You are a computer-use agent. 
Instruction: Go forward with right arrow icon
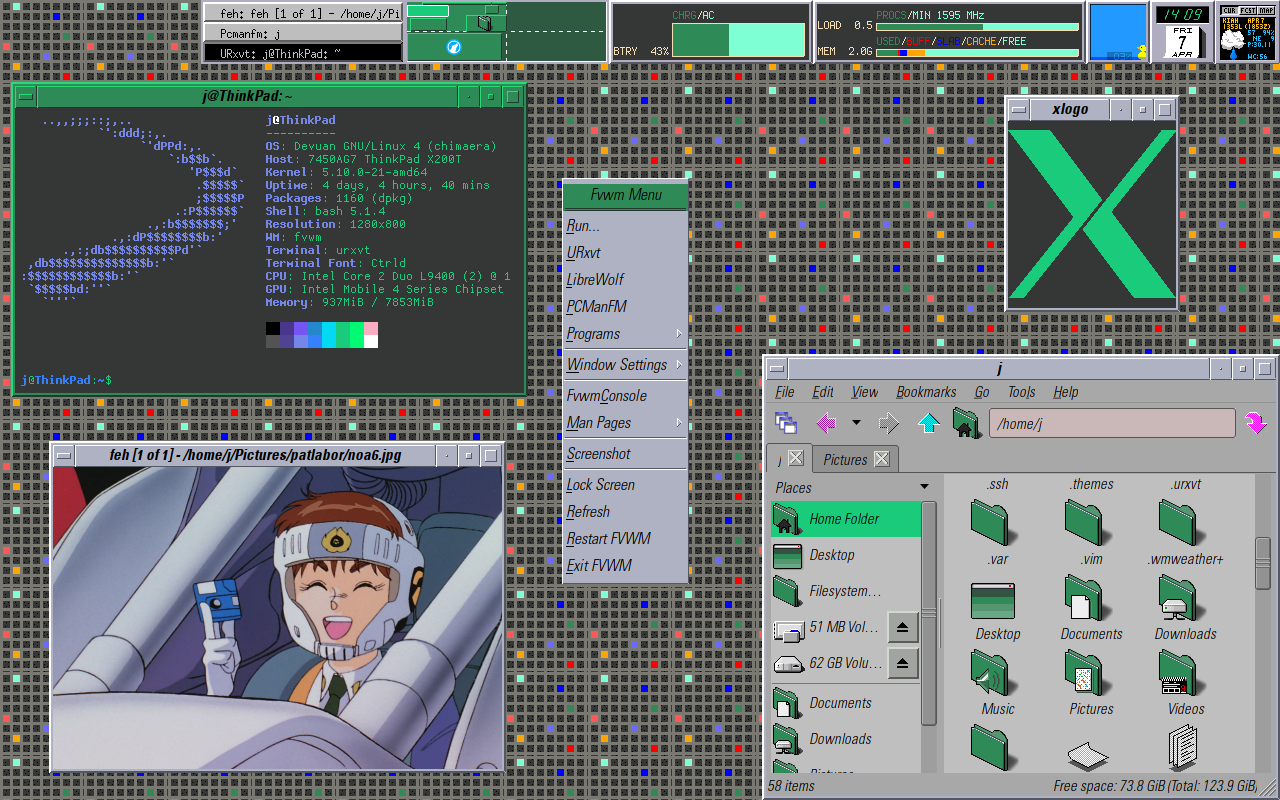tap(888, 423)
